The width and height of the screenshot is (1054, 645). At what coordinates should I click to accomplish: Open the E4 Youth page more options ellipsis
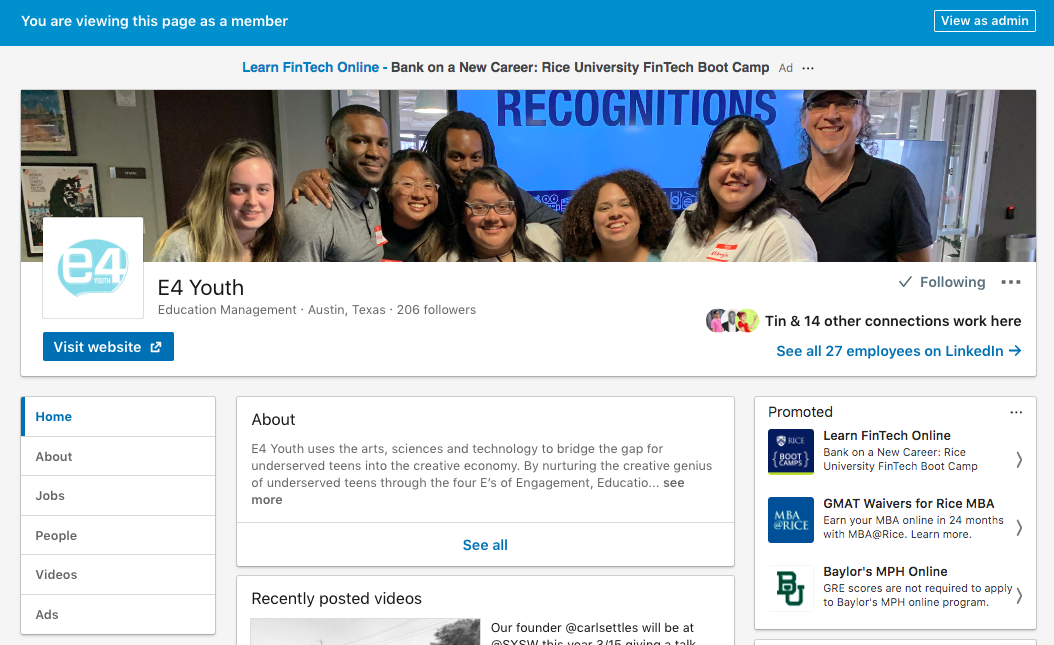(x=1010, y=282)
